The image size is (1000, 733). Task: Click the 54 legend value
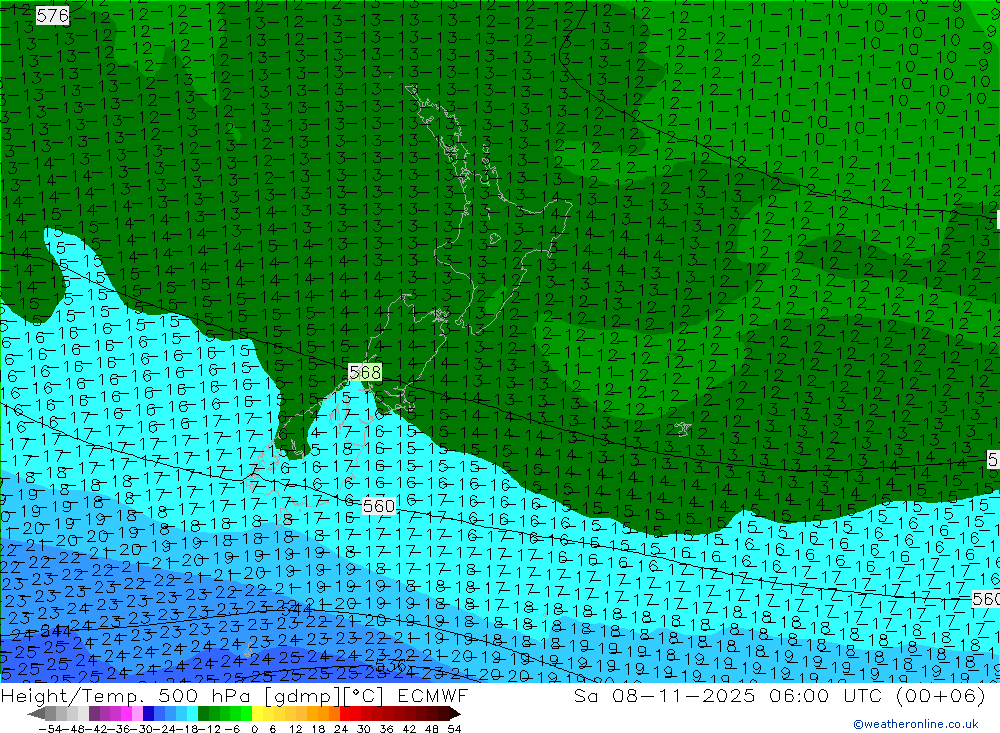454,729
